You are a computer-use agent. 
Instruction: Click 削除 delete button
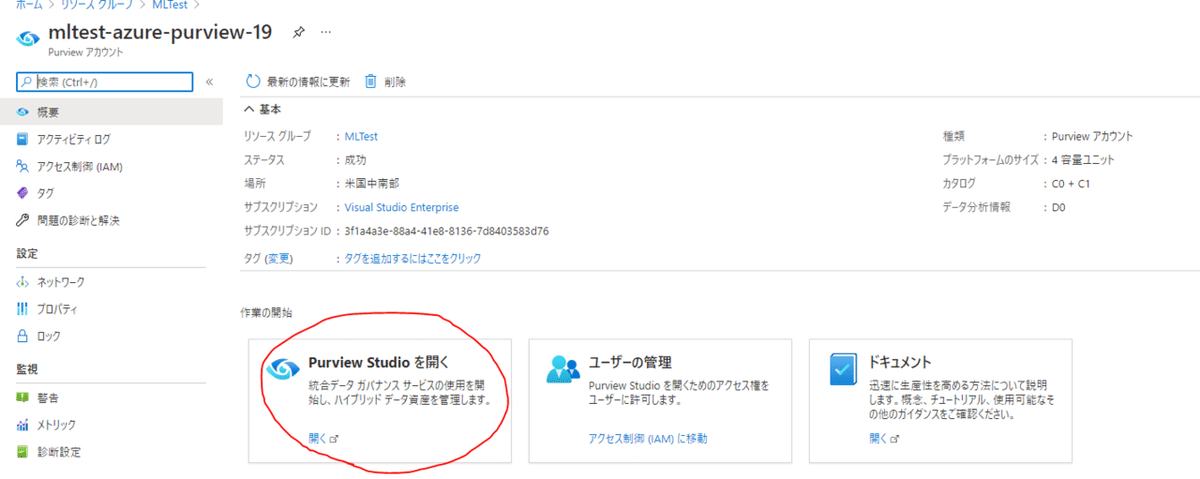385,81
